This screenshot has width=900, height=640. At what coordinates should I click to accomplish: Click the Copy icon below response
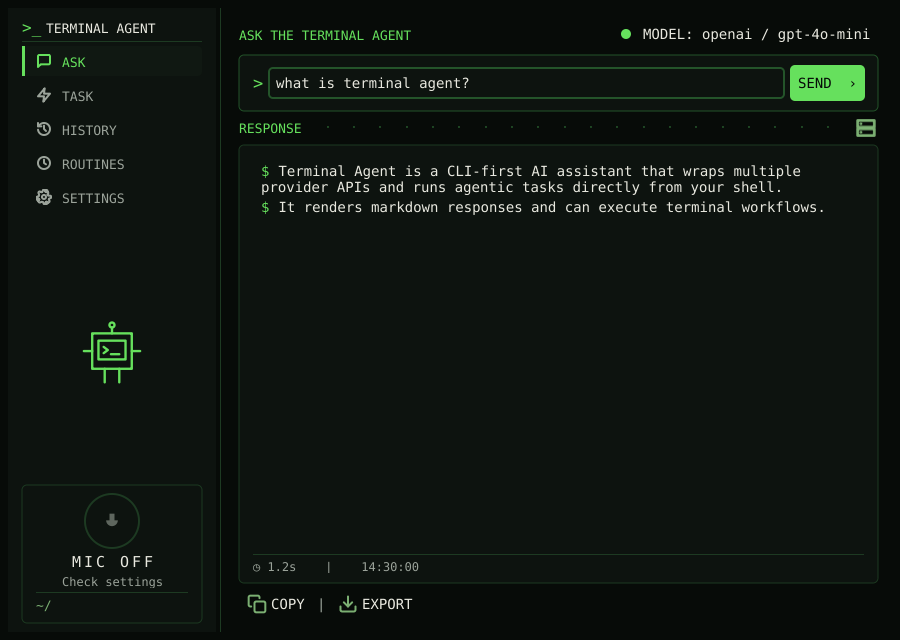coord(257,604)
